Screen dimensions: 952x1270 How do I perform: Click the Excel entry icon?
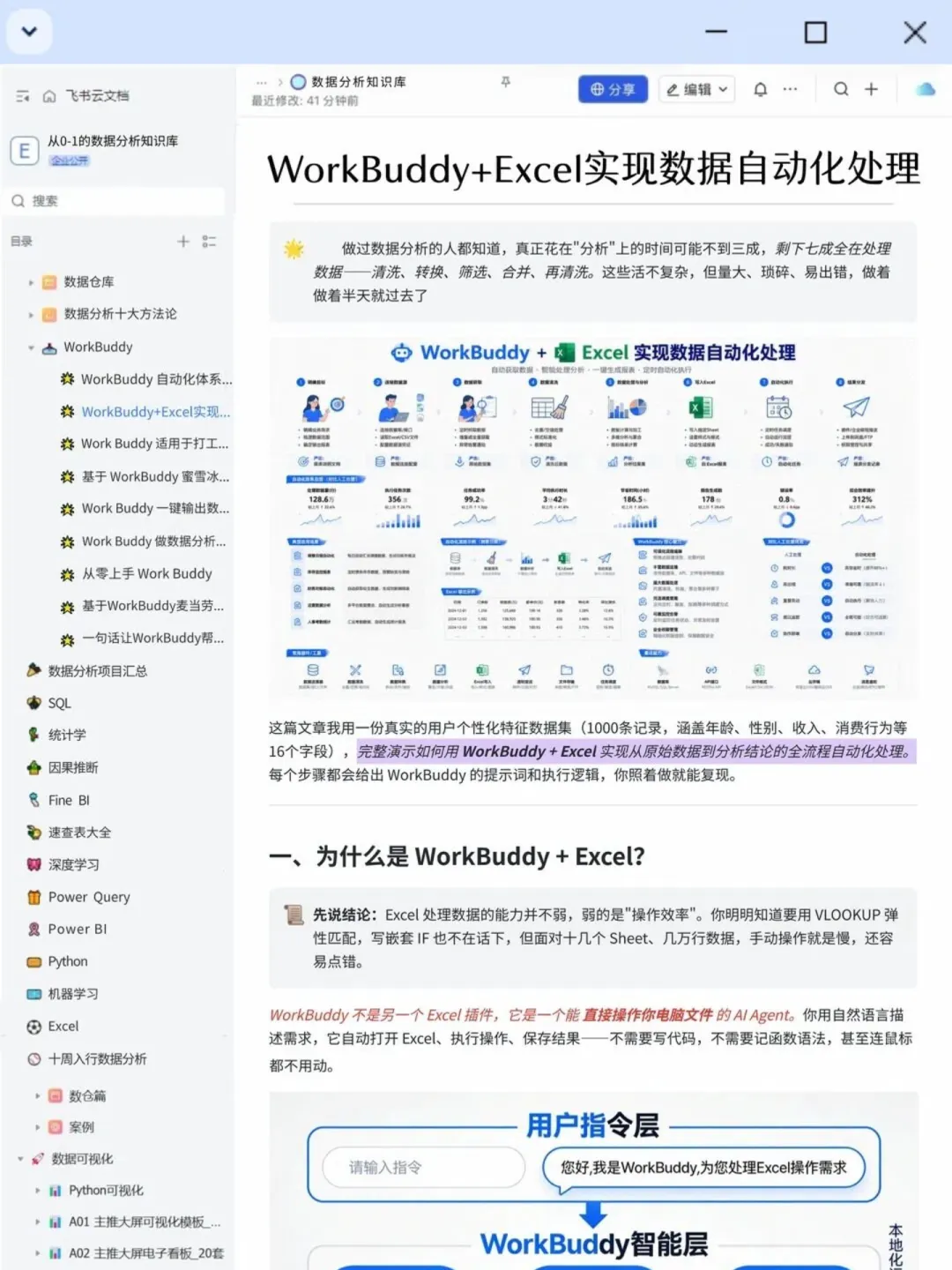[34, 1027]
